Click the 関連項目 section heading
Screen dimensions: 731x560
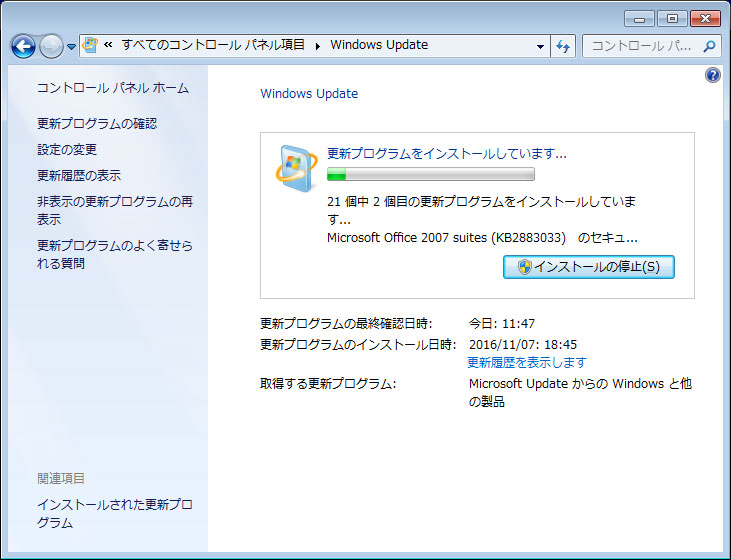click(61, 478)
